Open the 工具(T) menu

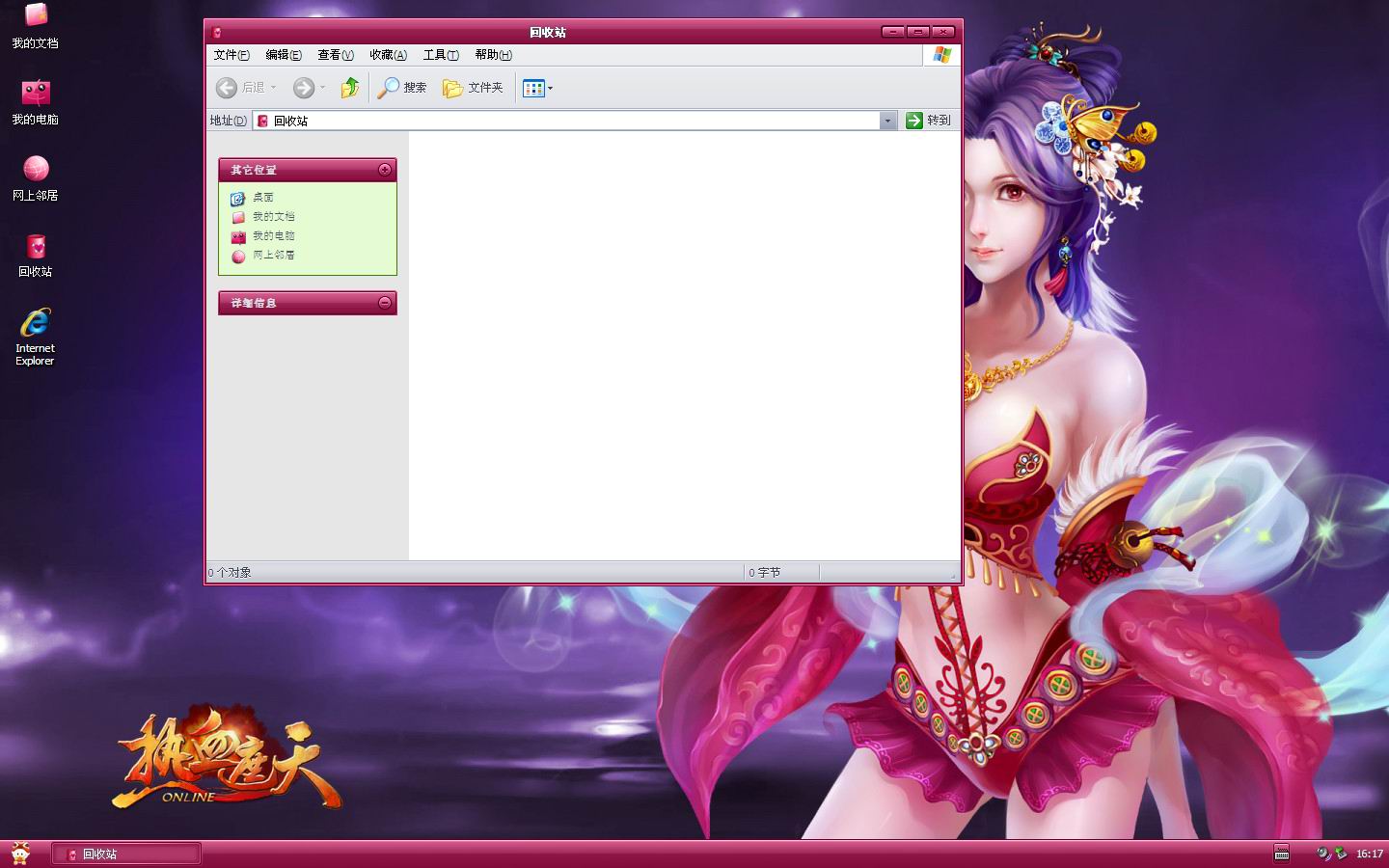click(441, 55)
